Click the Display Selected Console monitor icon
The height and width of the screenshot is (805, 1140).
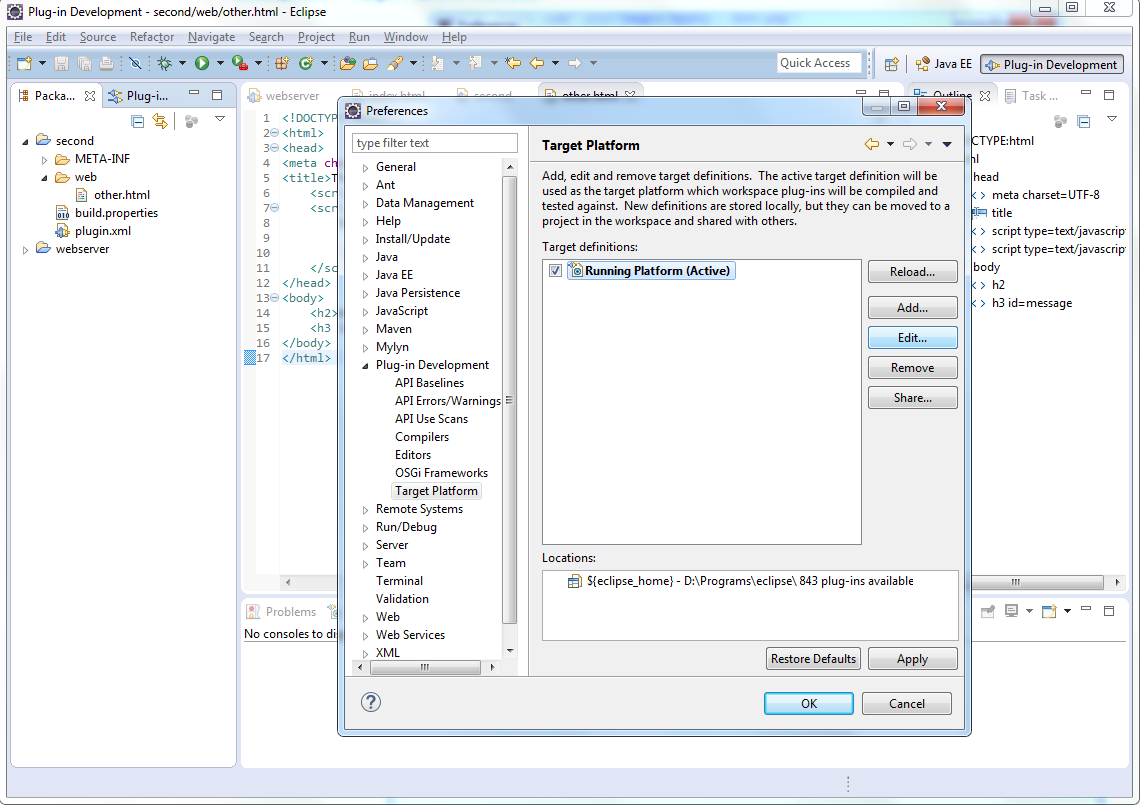1011,611
